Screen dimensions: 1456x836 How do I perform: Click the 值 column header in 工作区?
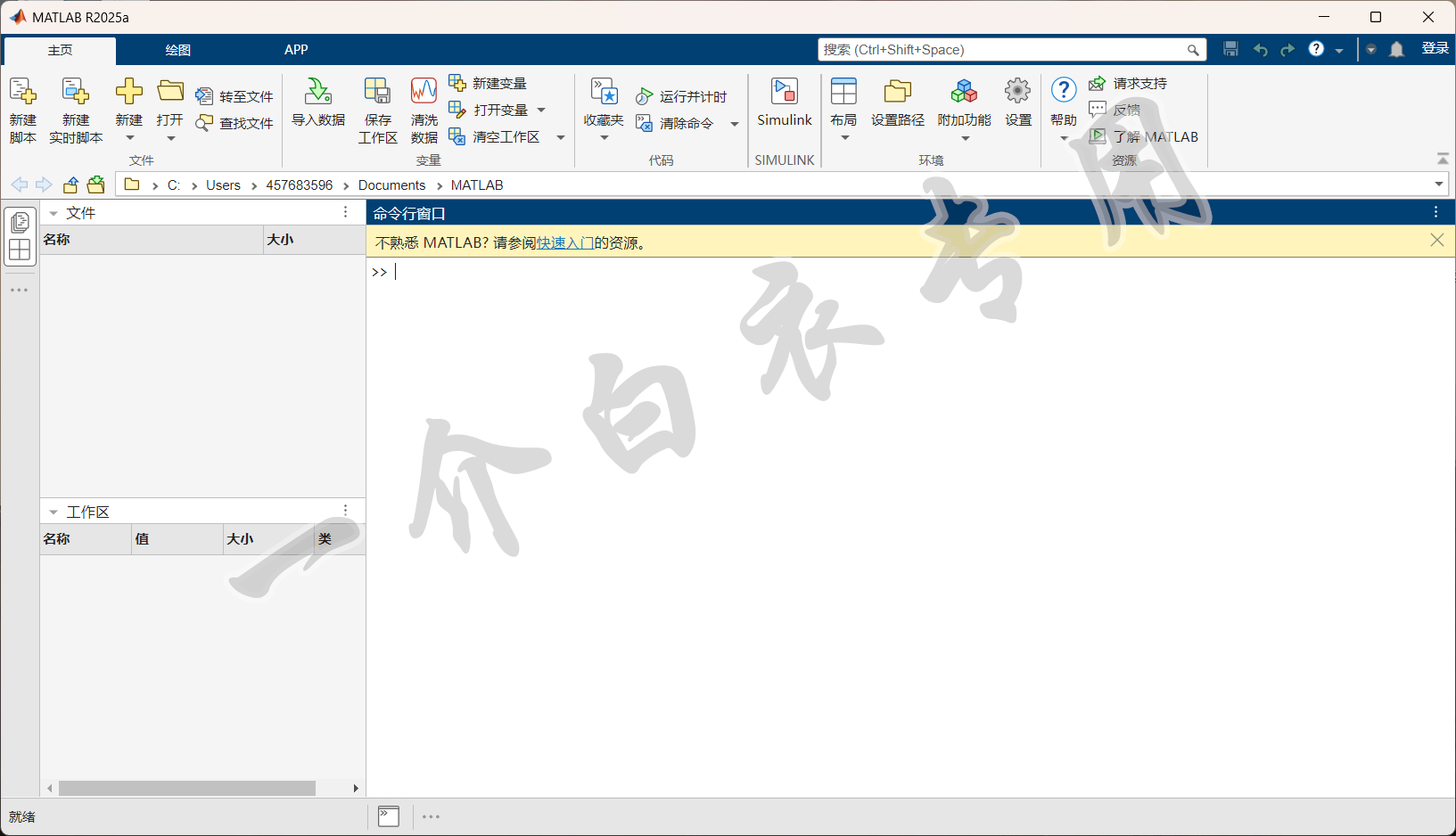tap(177, 539)
